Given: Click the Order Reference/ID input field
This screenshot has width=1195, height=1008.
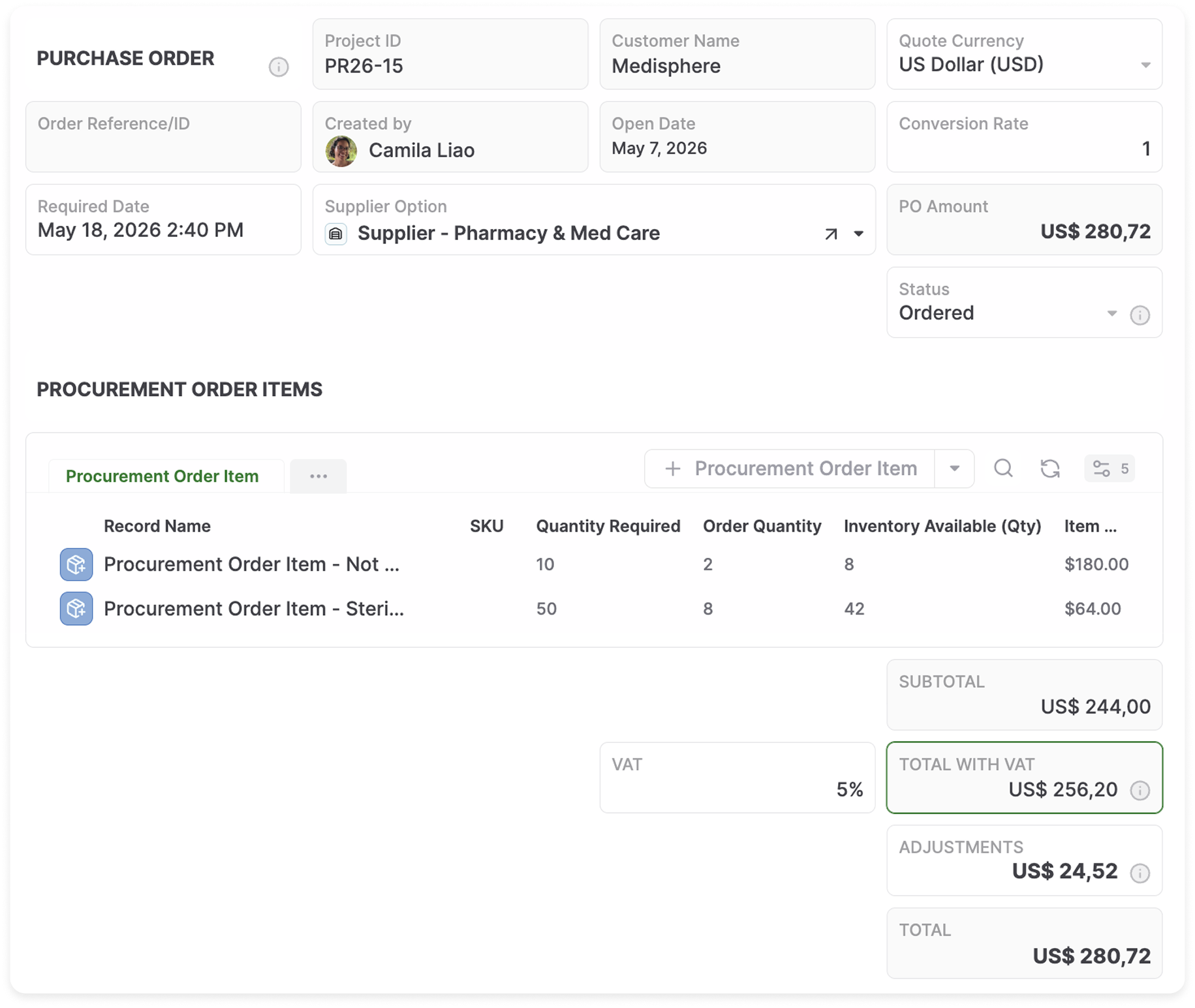Looking at the screenshot, I should 163,137.
